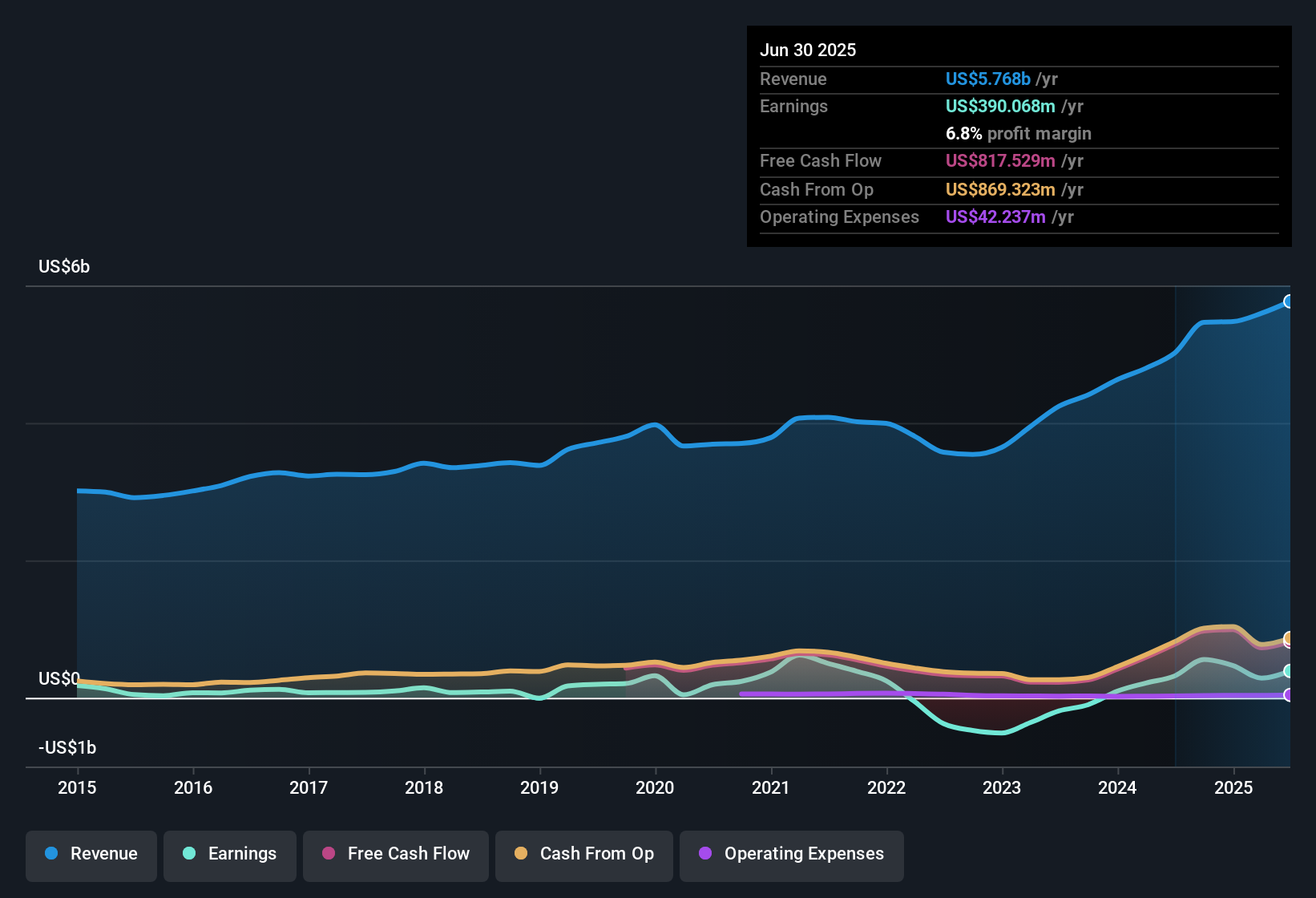This screenshot has width=1316, height=898.
Task: Click the purple Operating Expenses dot icon
Action: tap(705, 855)
